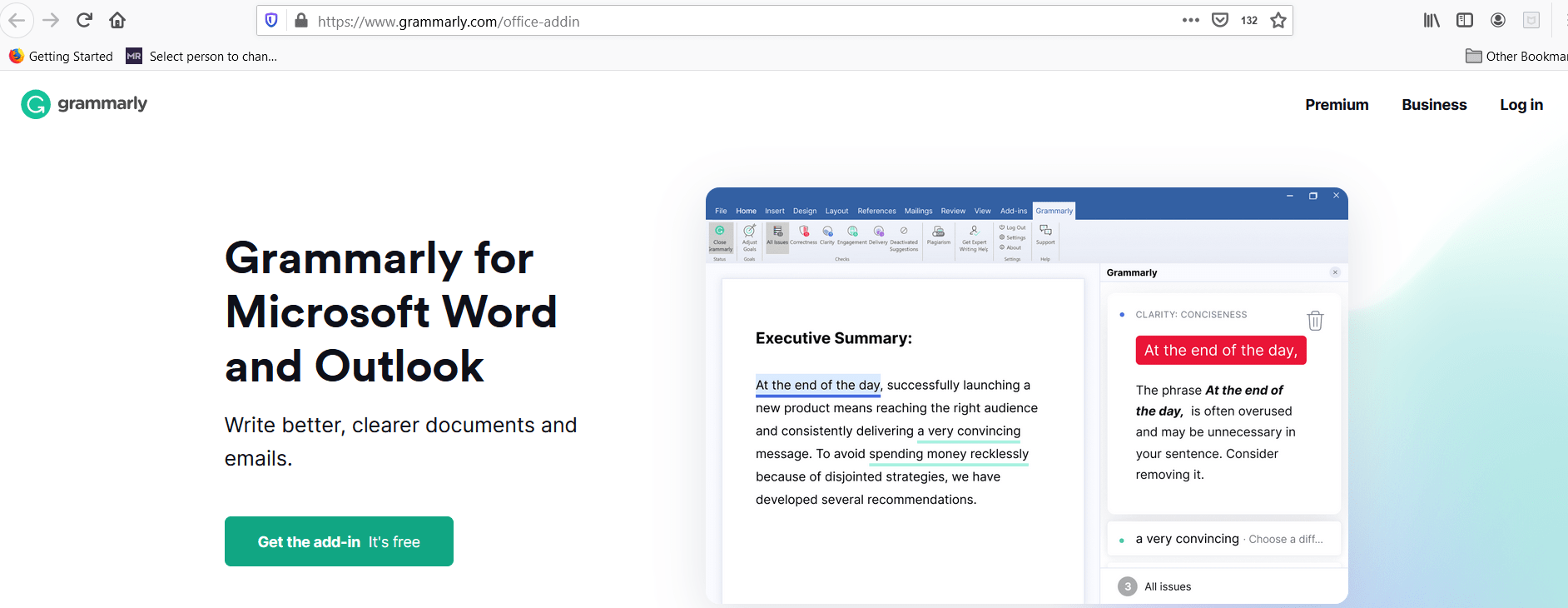This screenshot has height=608, width=1568.
Task: Switch to the Review ribbon tab
Action: point(953,211)
